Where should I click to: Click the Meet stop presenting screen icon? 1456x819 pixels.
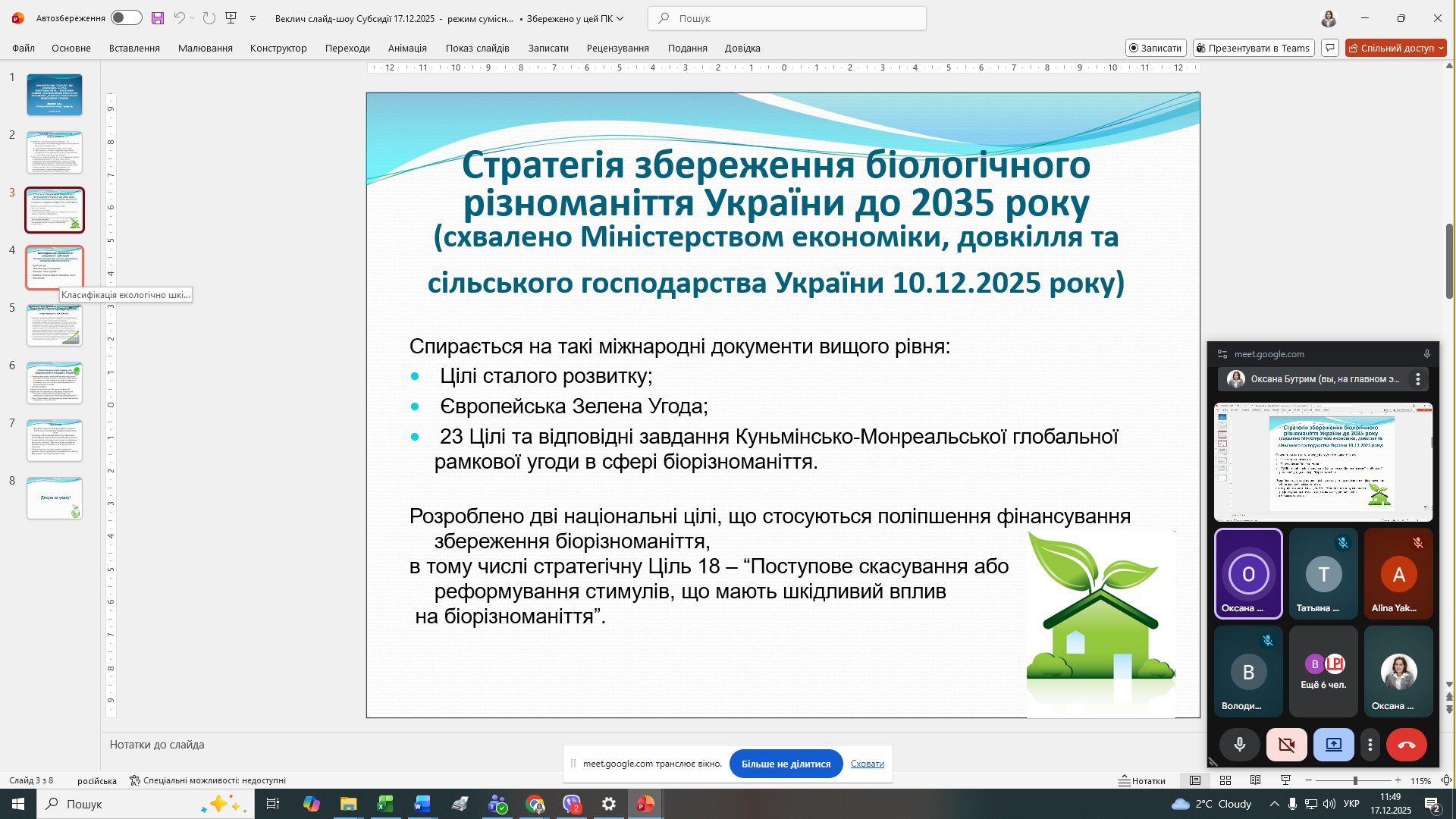pyautogui.click(x=1333, y=745)
